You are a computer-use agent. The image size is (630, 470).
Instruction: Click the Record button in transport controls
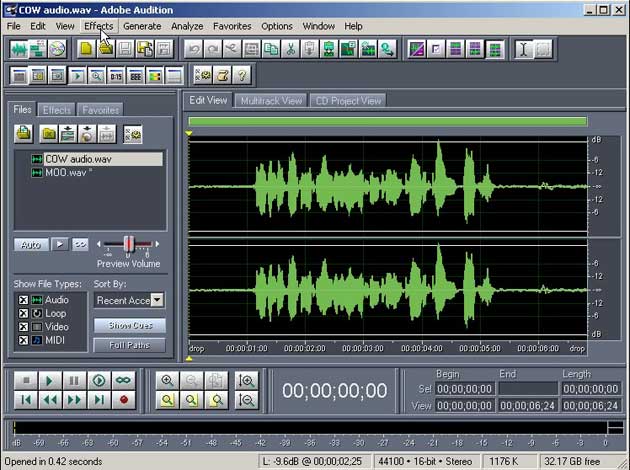click(x=124, y=400)
